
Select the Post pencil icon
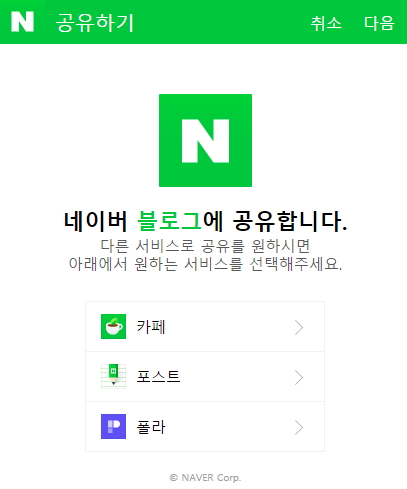click(x=113, y=376)
